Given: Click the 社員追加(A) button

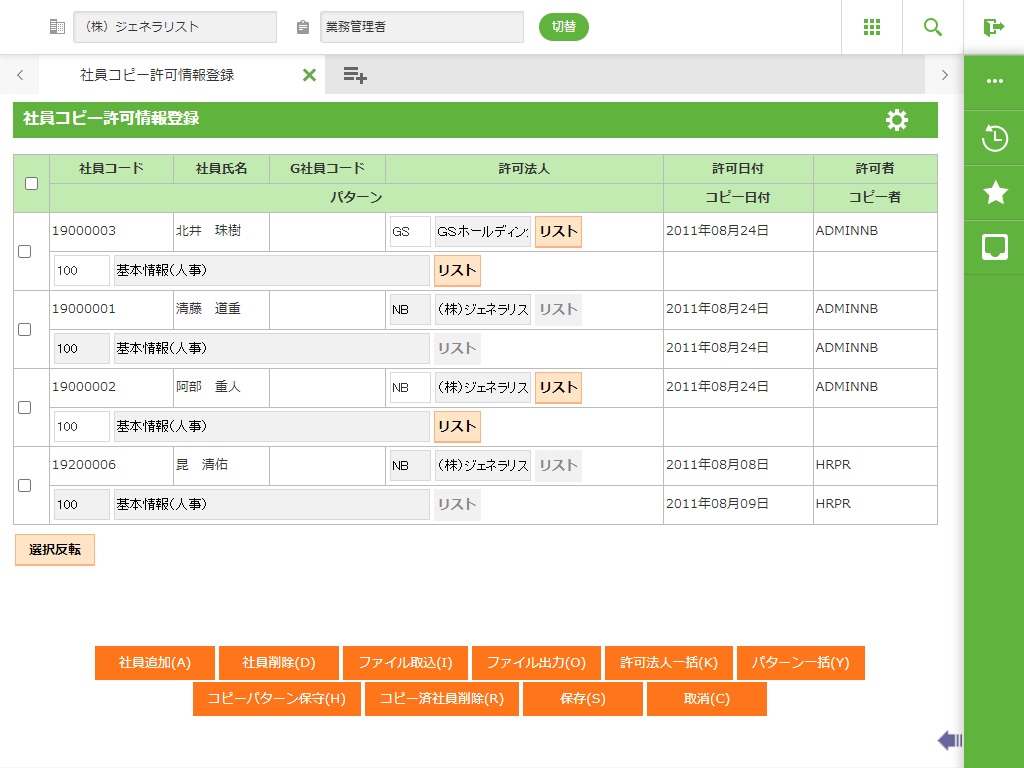Looking at the screenshot, I should coord(154,663).
